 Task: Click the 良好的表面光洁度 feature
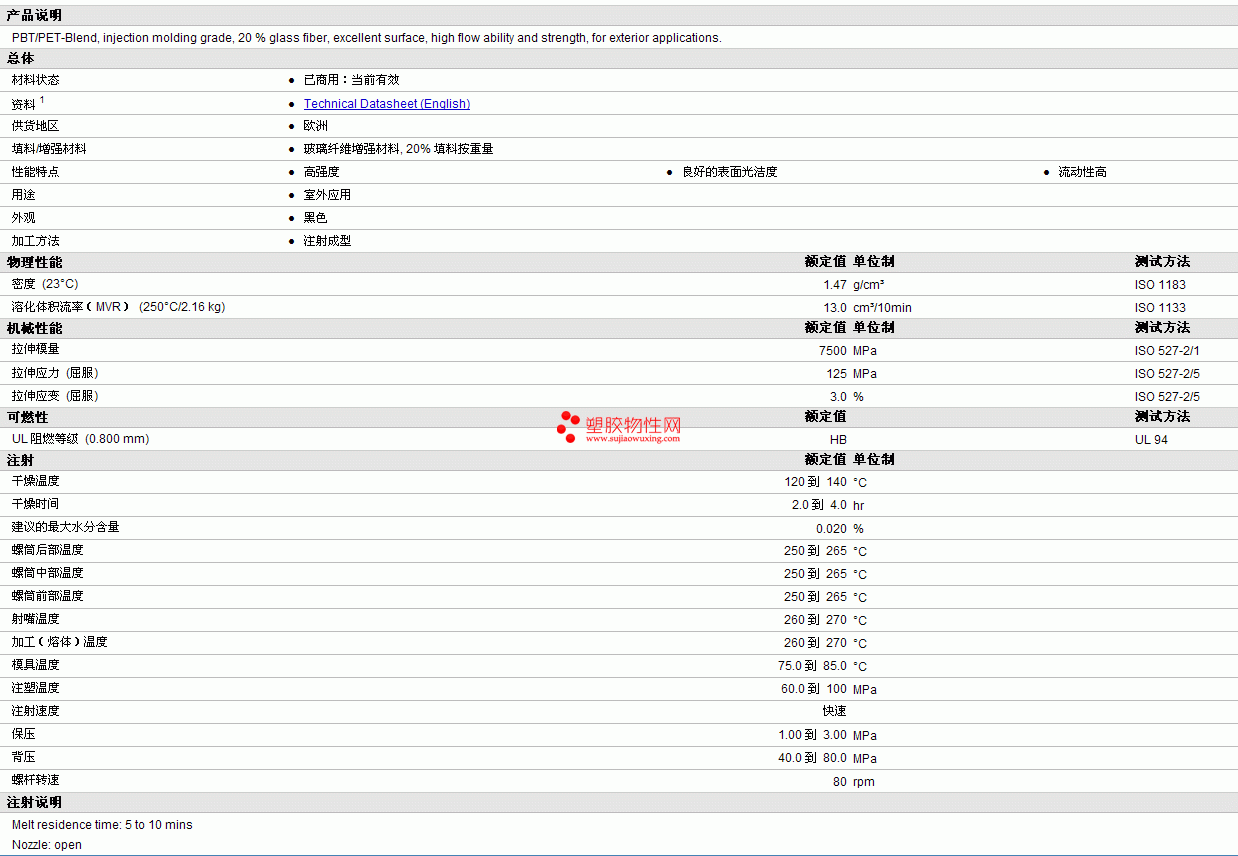point(730,172)
